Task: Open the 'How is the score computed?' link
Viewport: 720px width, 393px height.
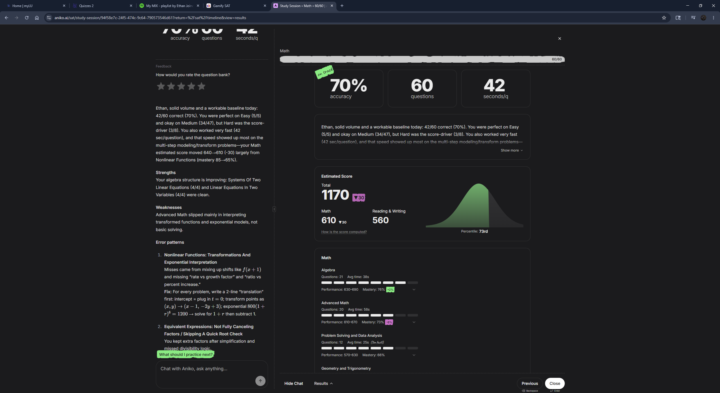Action: pyautogui.click(x=344, y=232)
